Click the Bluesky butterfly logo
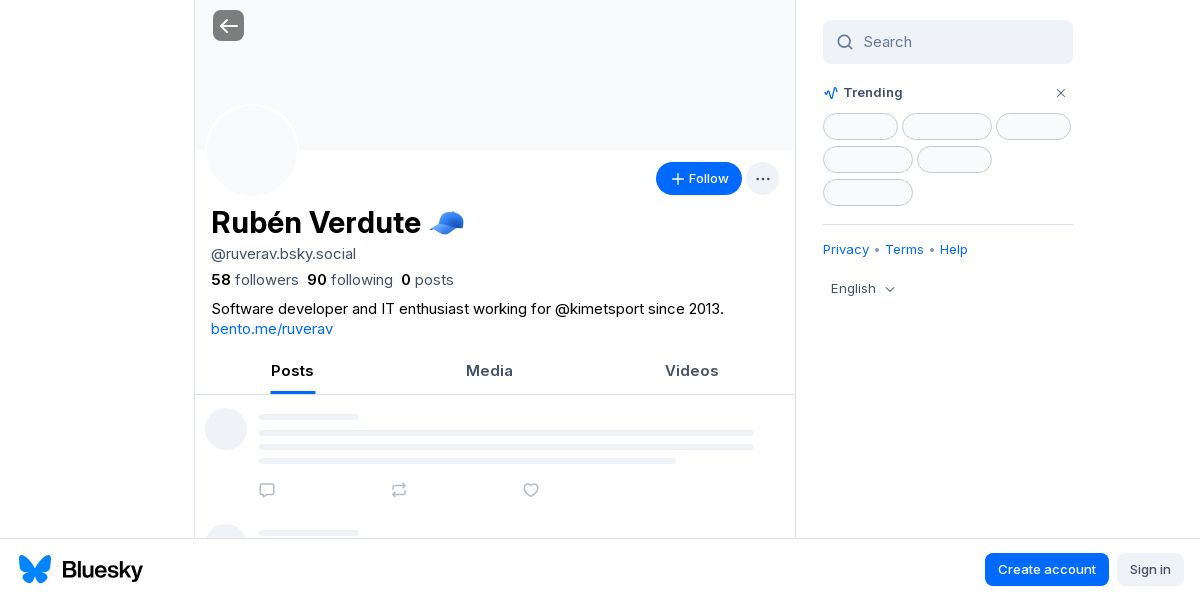Screen dimensions: 1200x600 tap(35, 569)
